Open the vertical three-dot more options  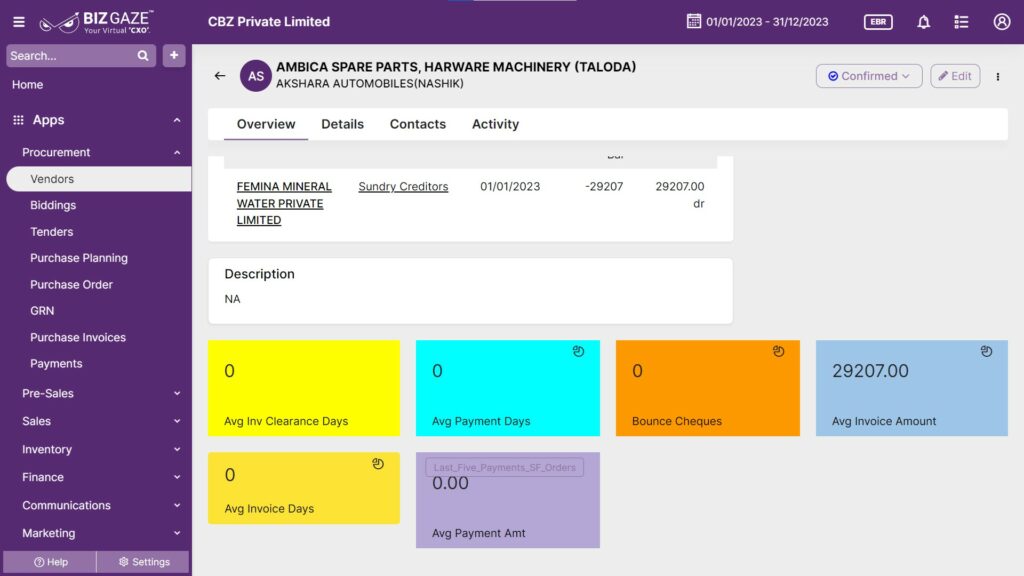[998, 76]
